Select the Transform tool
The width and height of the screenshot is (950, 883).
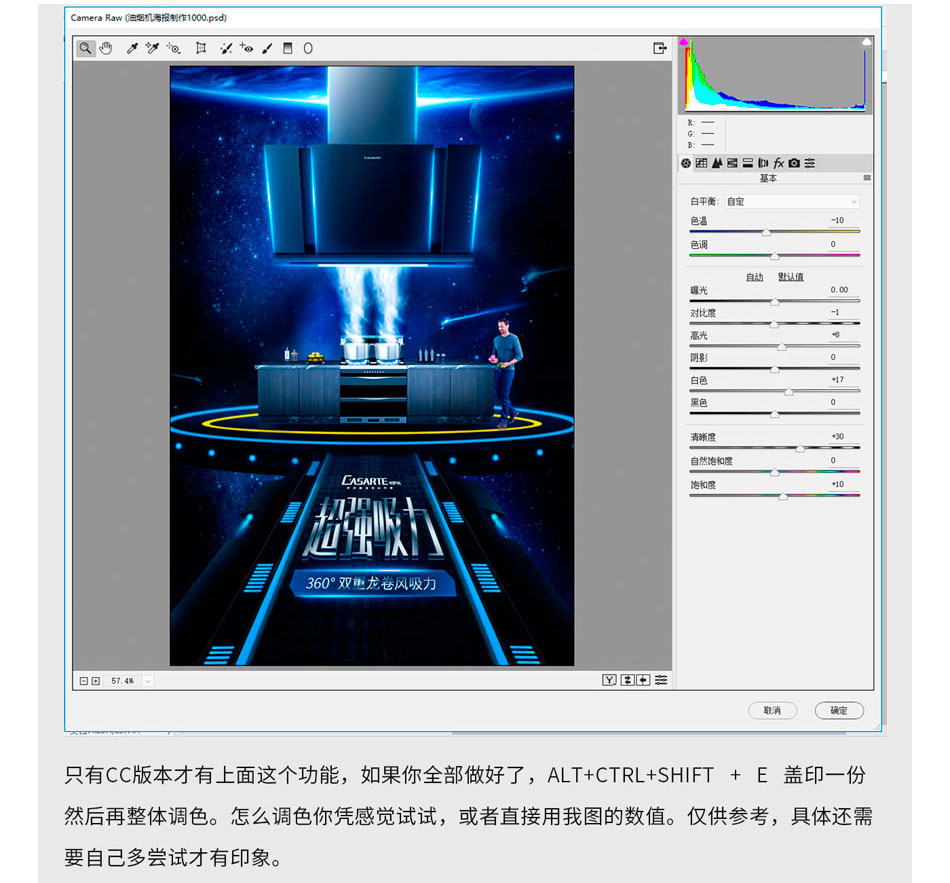[x=201, y=48]
